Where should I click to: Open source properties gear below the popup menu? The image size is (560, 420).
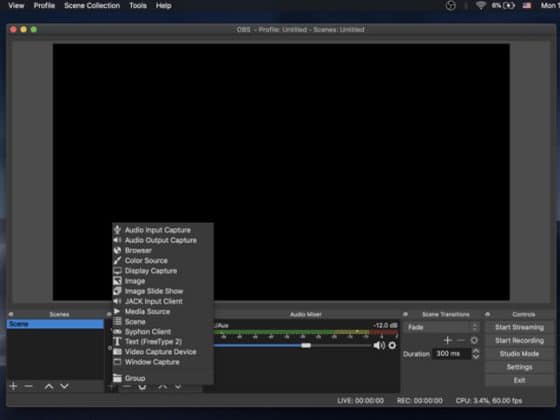142,387
